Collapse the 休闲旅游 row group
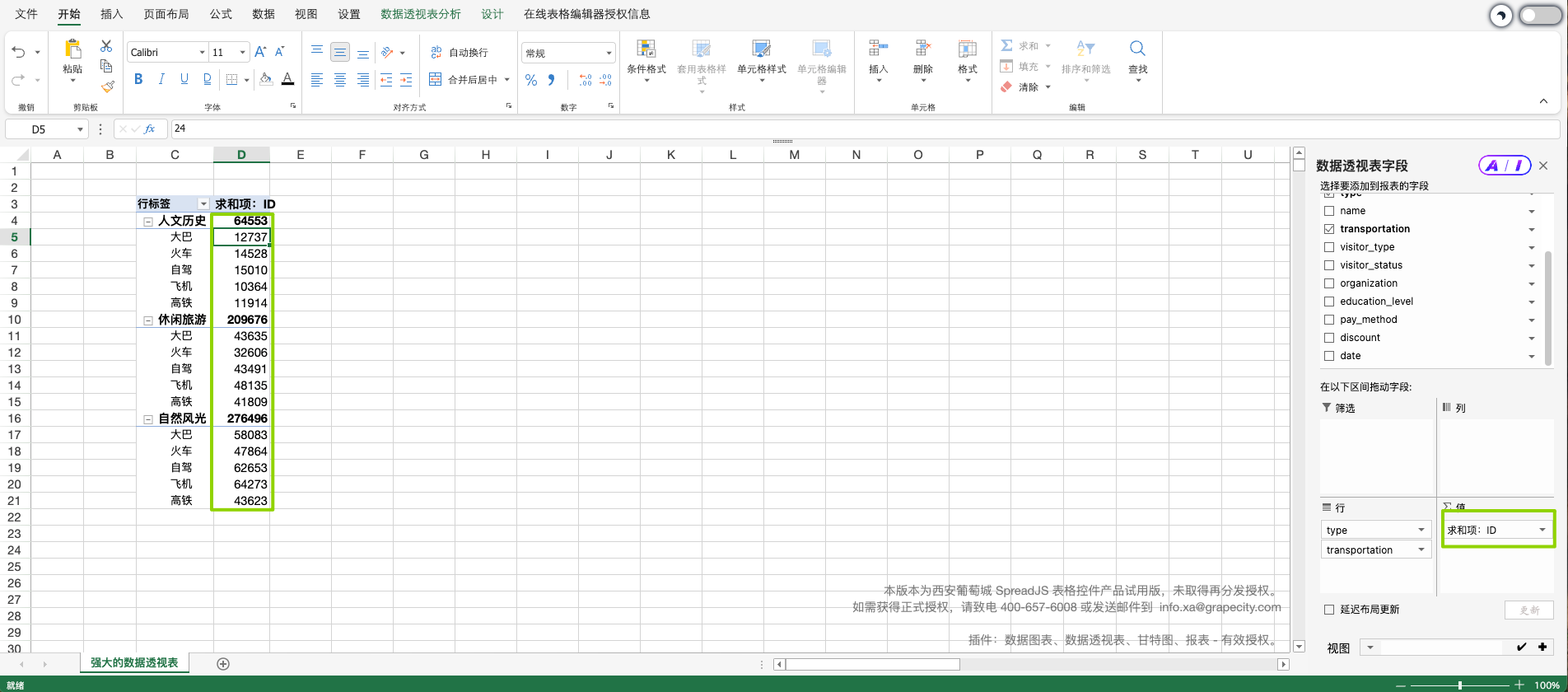The height and width of the screenshot is (692, 1568). point(148,320)
